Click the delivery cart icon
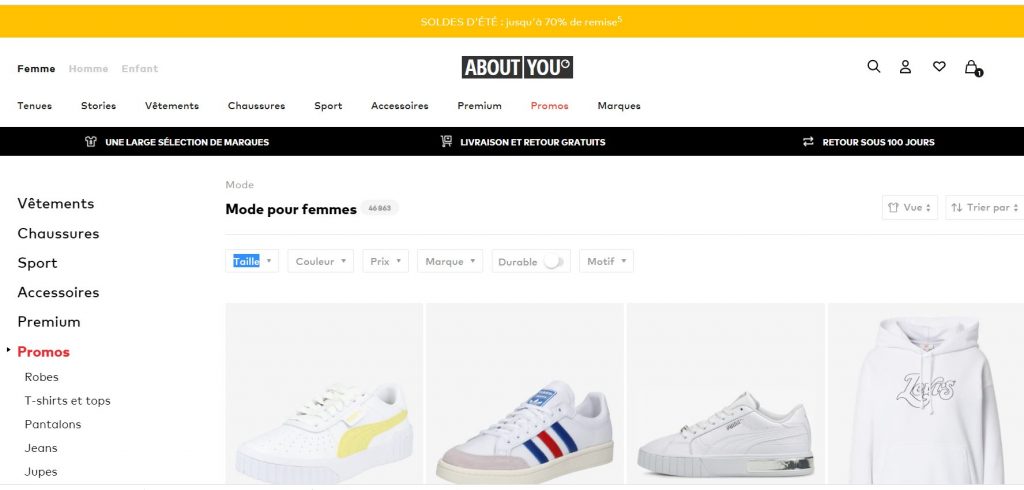 point(446,142)
